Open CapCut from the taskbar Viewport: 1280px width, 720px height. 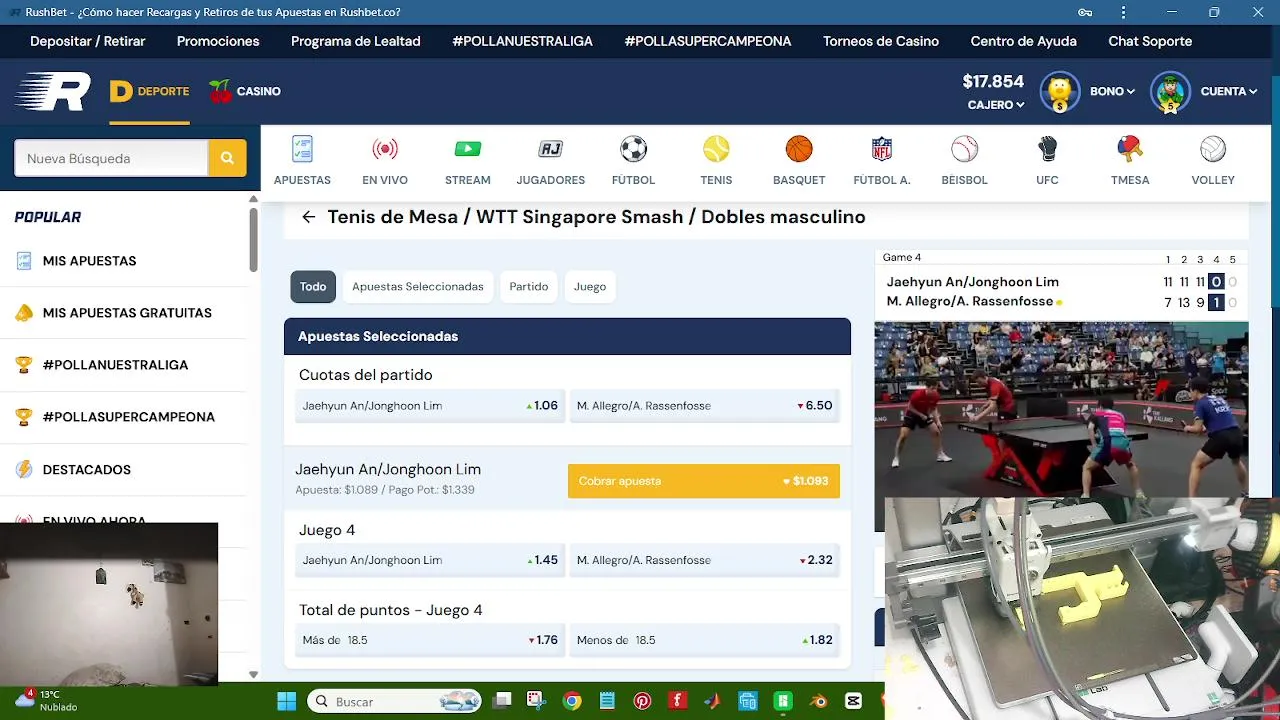(853, 701)
